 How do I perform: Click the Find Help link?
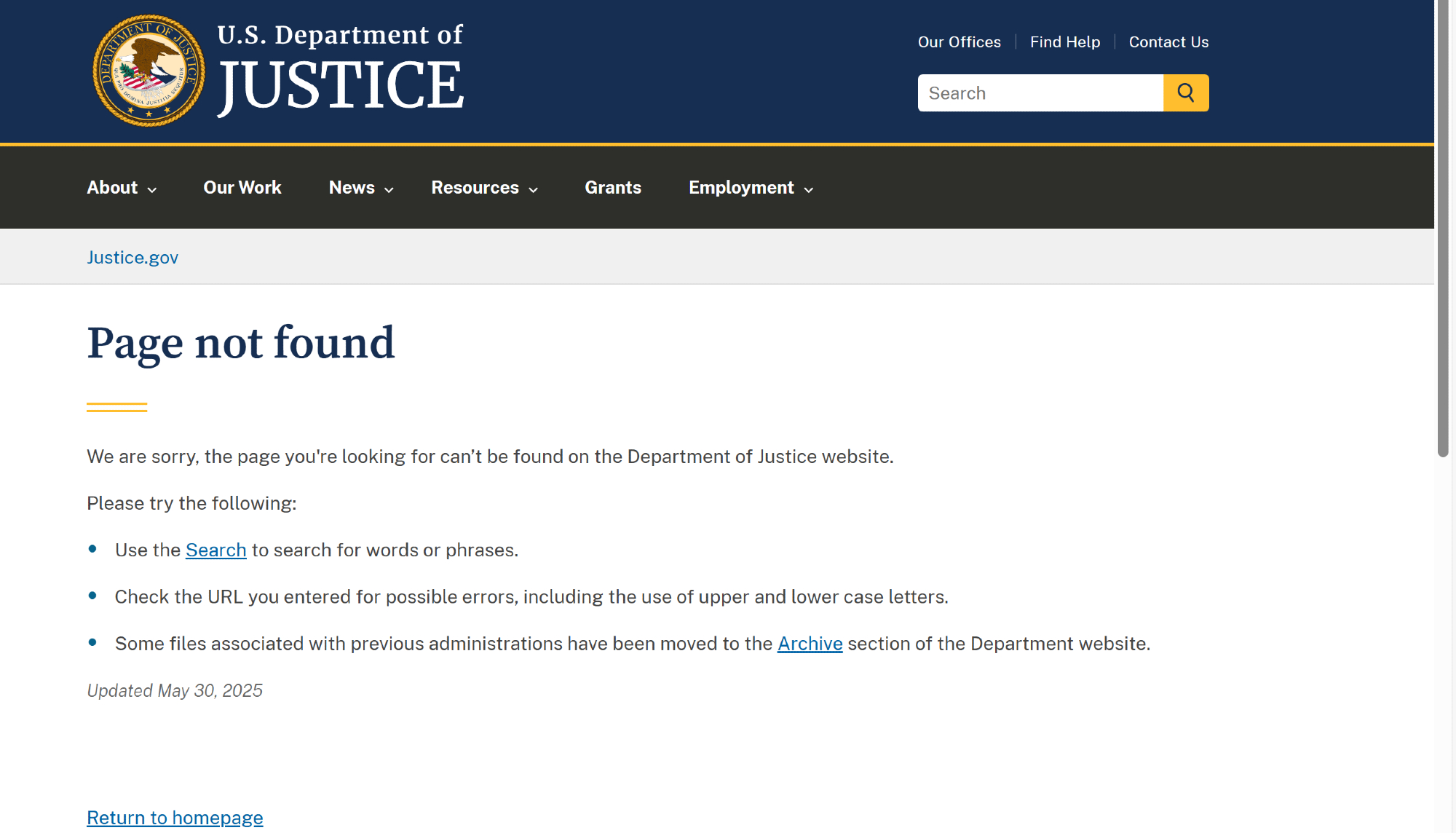coord(1064,42)
